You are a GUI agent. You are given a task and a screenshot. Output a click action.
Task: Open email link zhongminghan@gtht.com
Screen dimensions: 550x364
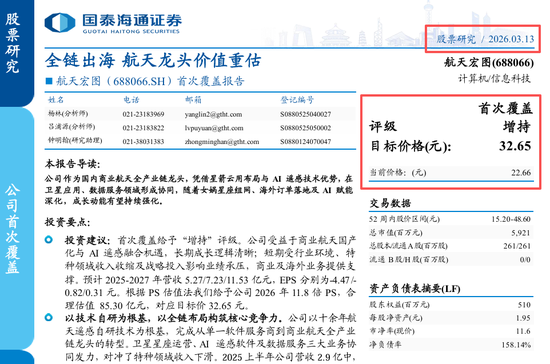pos(222,142)
